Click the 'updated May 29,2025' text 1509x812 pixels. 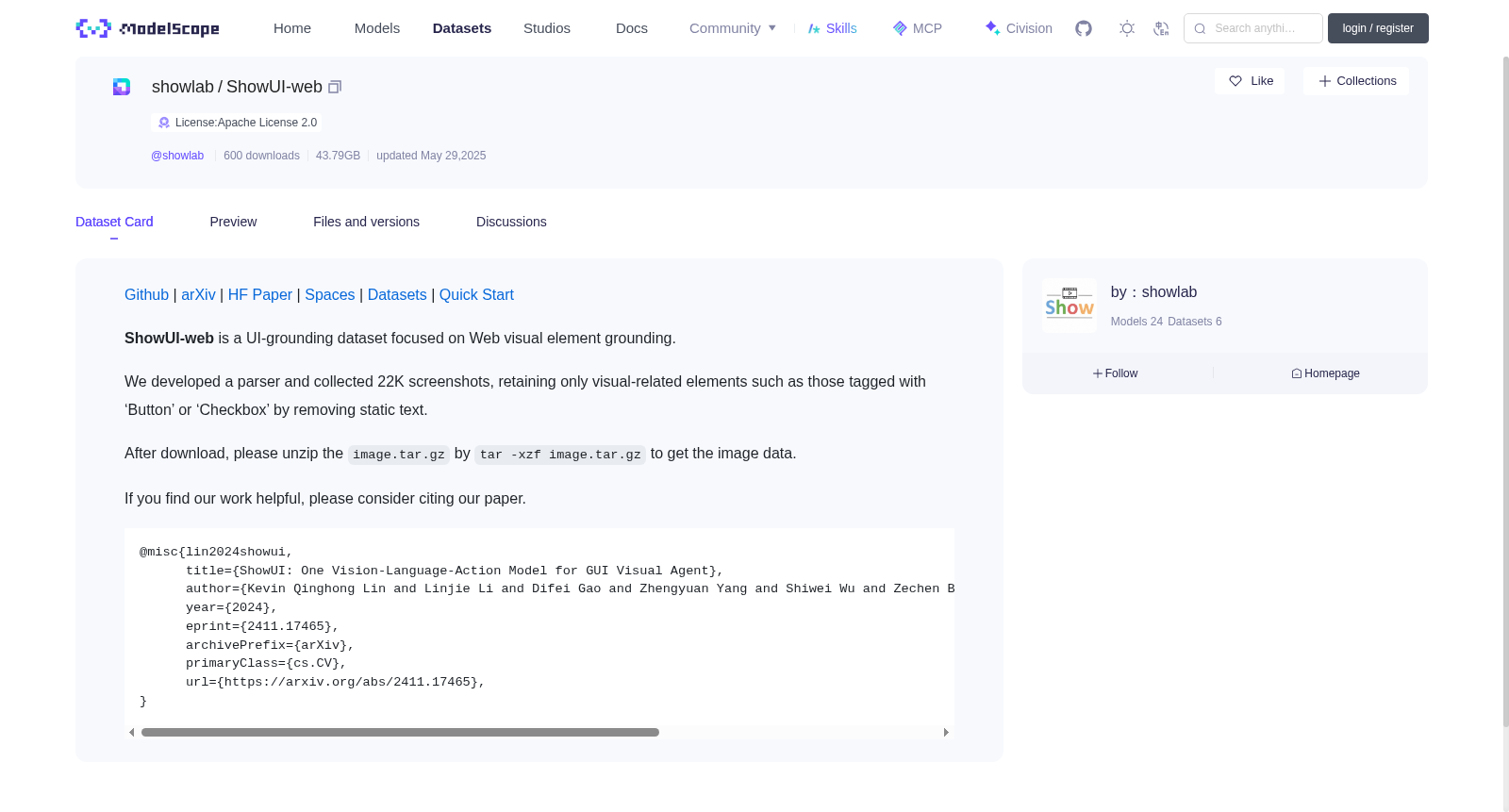tap(431, 156)
